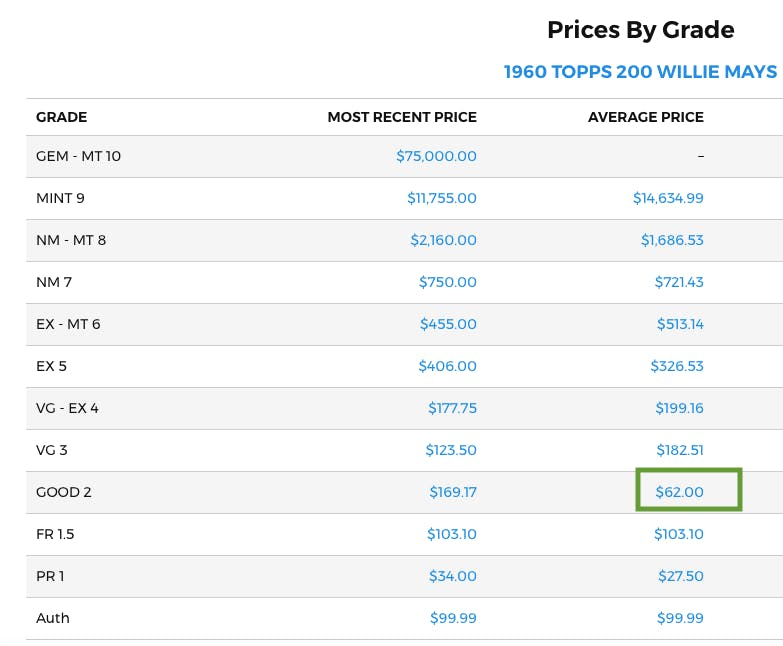
Task: Select NM 7 average price $721.43
Action: click(x=678, y=282)
